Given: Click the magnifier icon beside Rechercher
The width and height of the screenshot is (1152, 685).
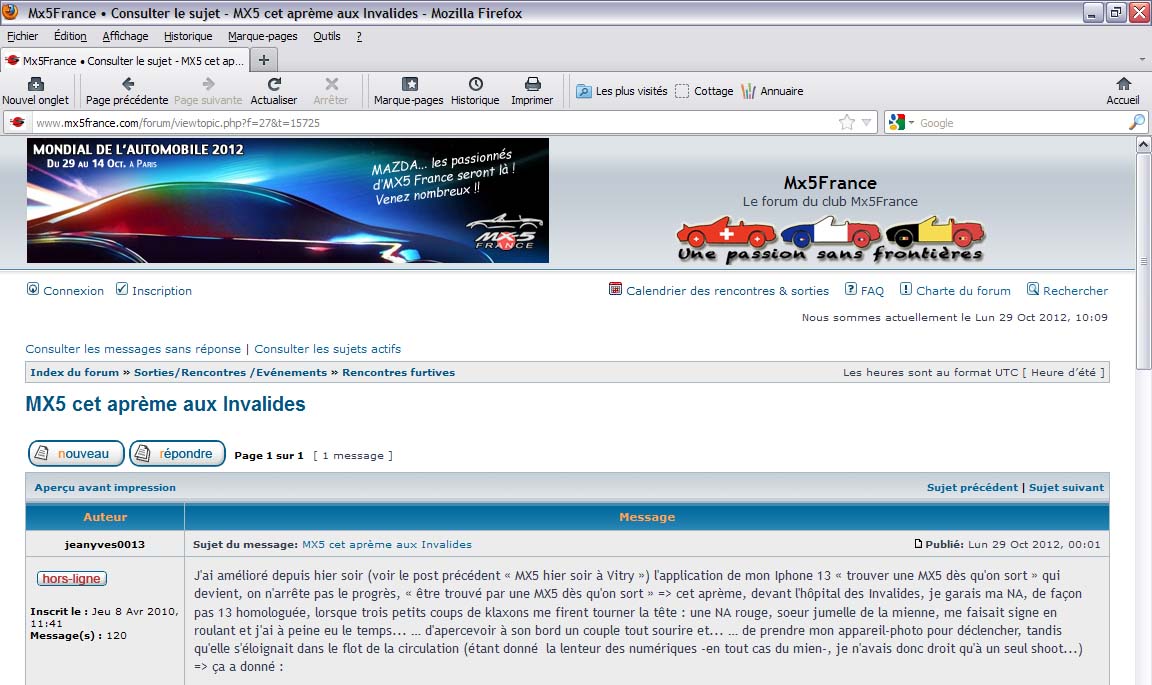Looking at the screenshot, I should tap(1033, 289).
